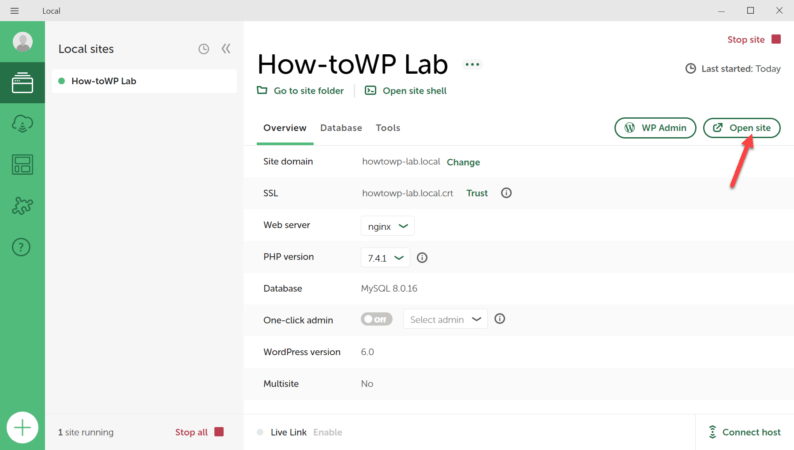Show PHP version info icon
This screenshot has width=794, height=450.
422,258
